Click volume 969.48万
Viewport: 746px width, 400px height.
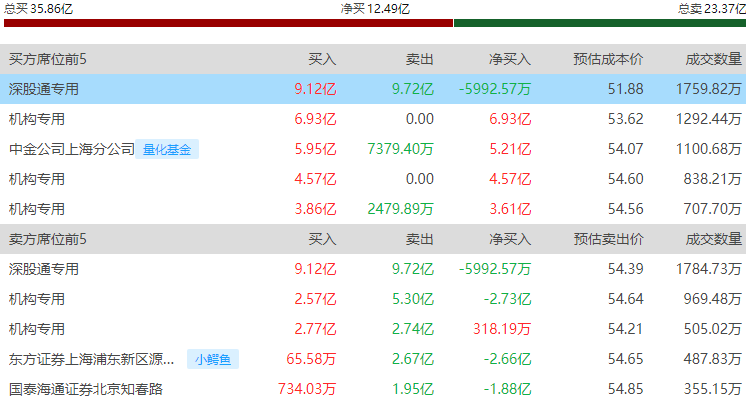713,299
